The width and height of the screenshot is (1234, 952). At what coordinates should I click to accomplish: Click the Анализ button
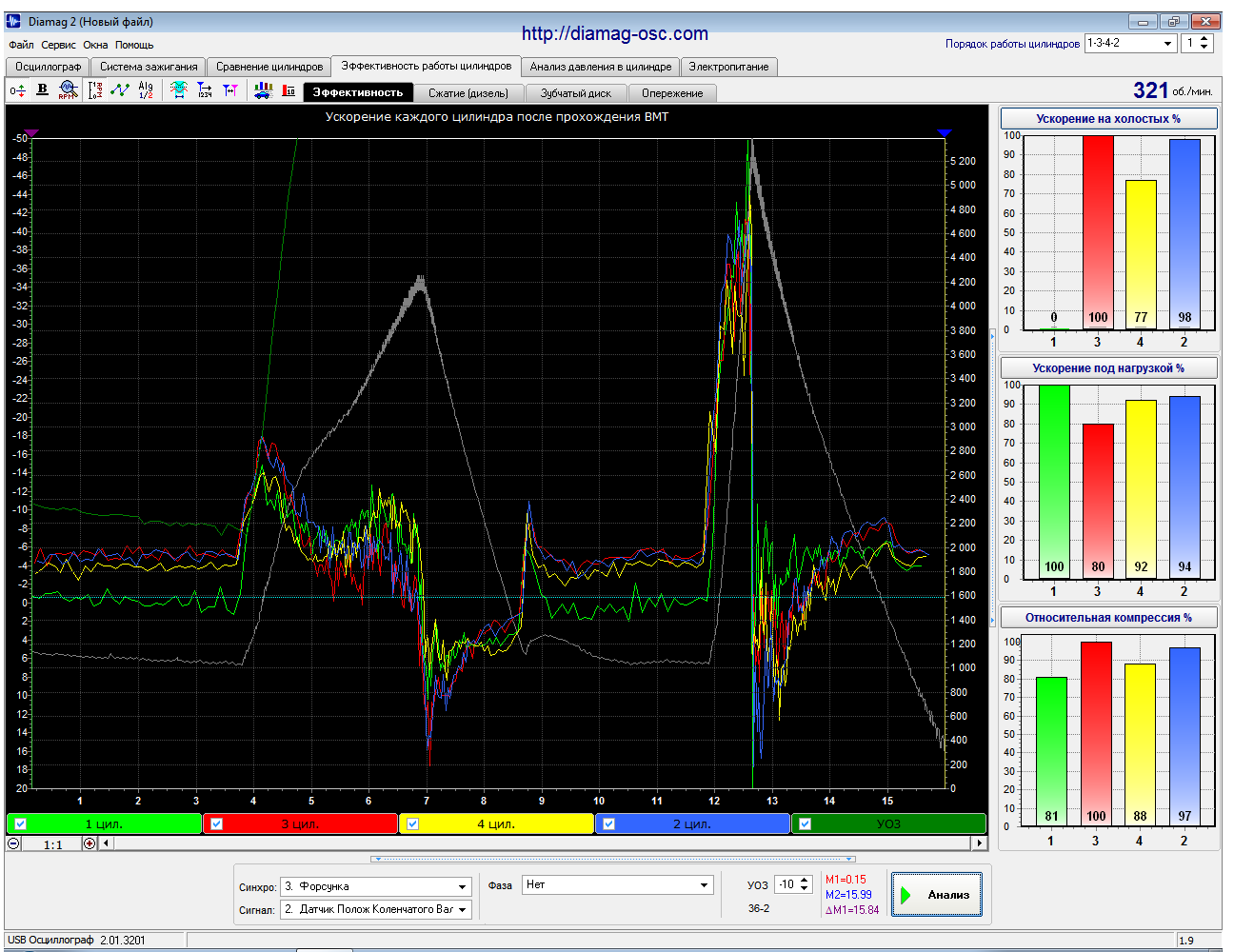pos(937,895)
